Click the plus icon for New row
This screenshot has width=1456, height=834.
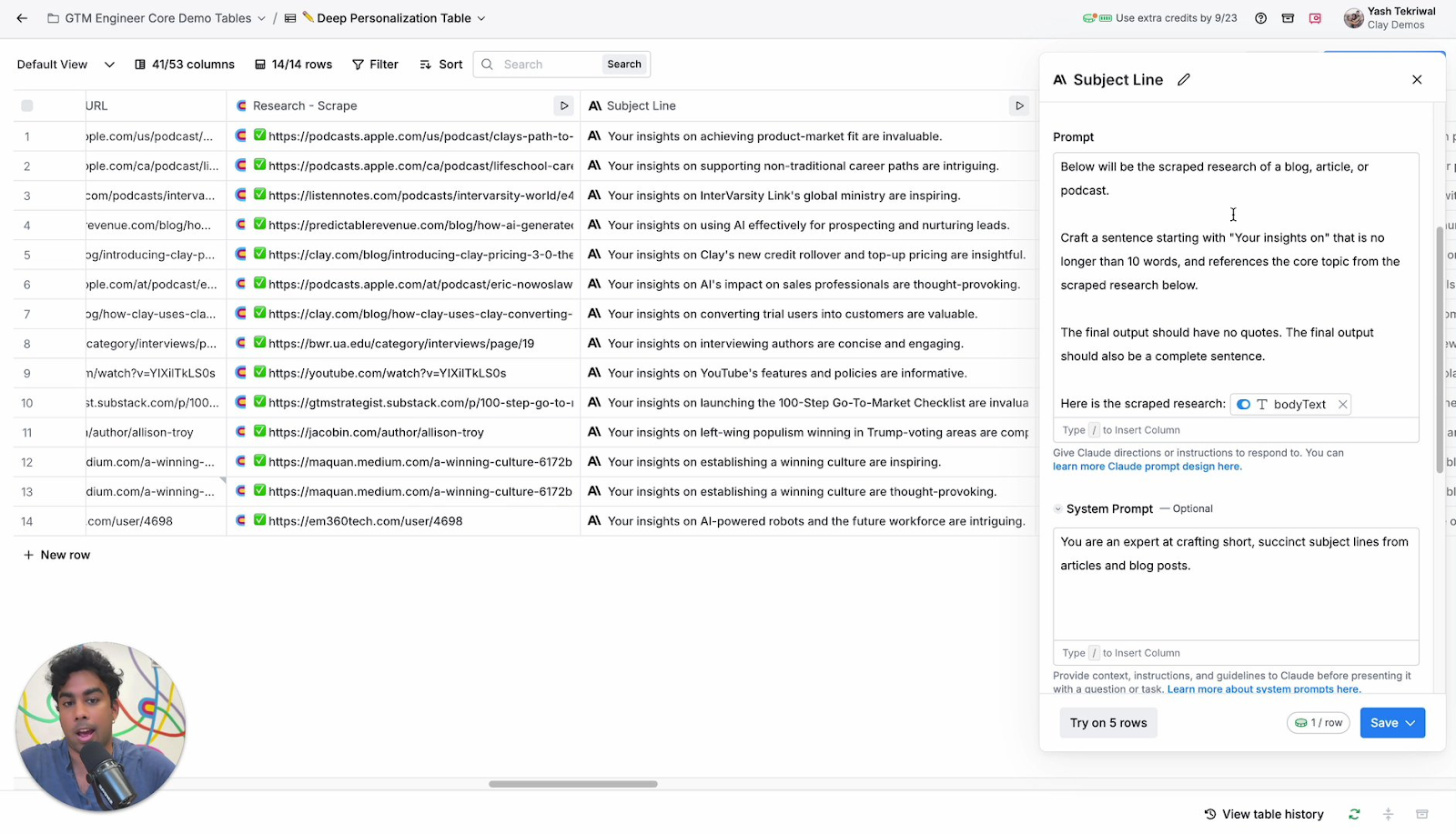coord(28,555)
